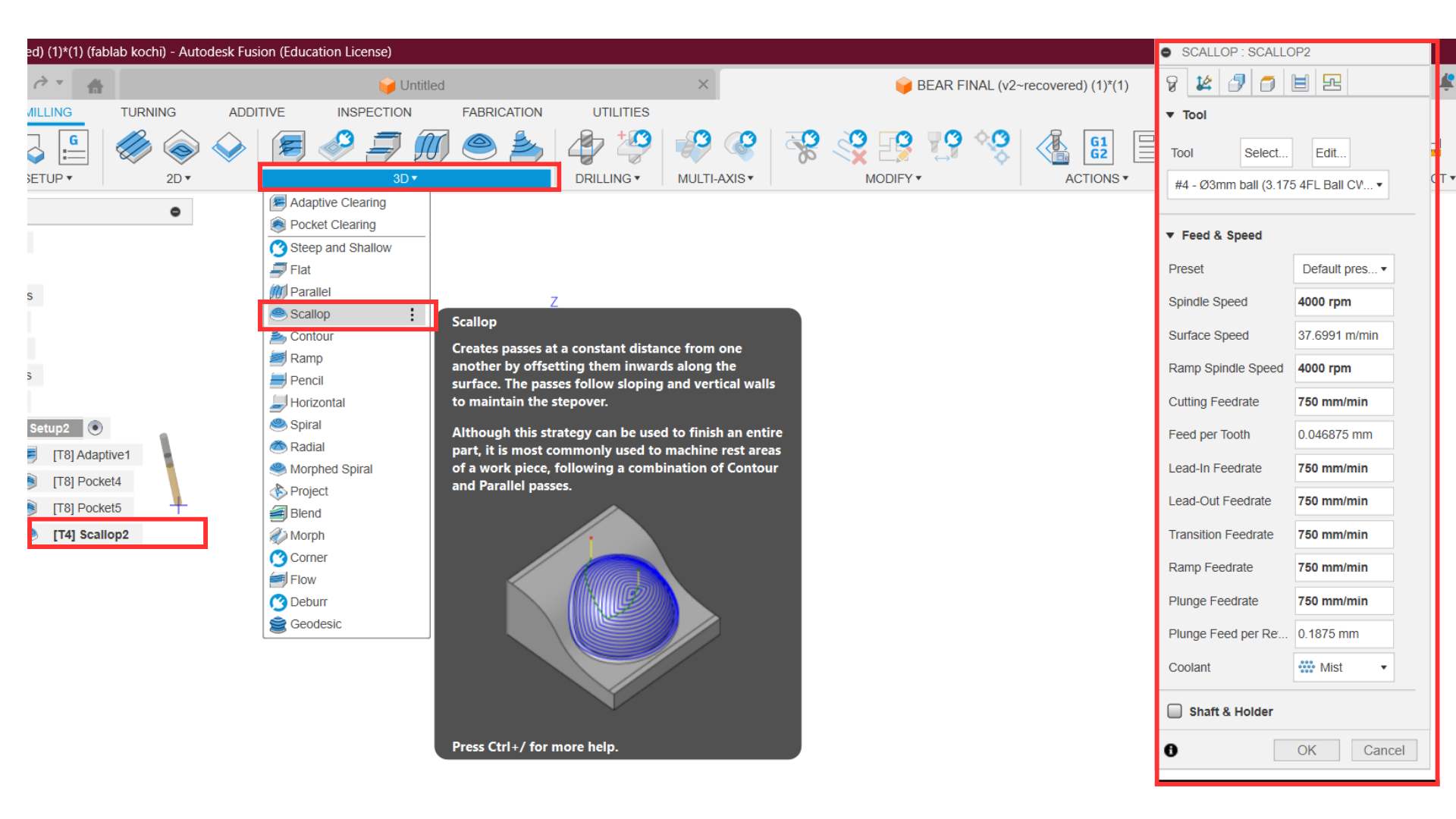
Task: Open the DRILLING dropdown menu
Action: (x=607, y=178)
